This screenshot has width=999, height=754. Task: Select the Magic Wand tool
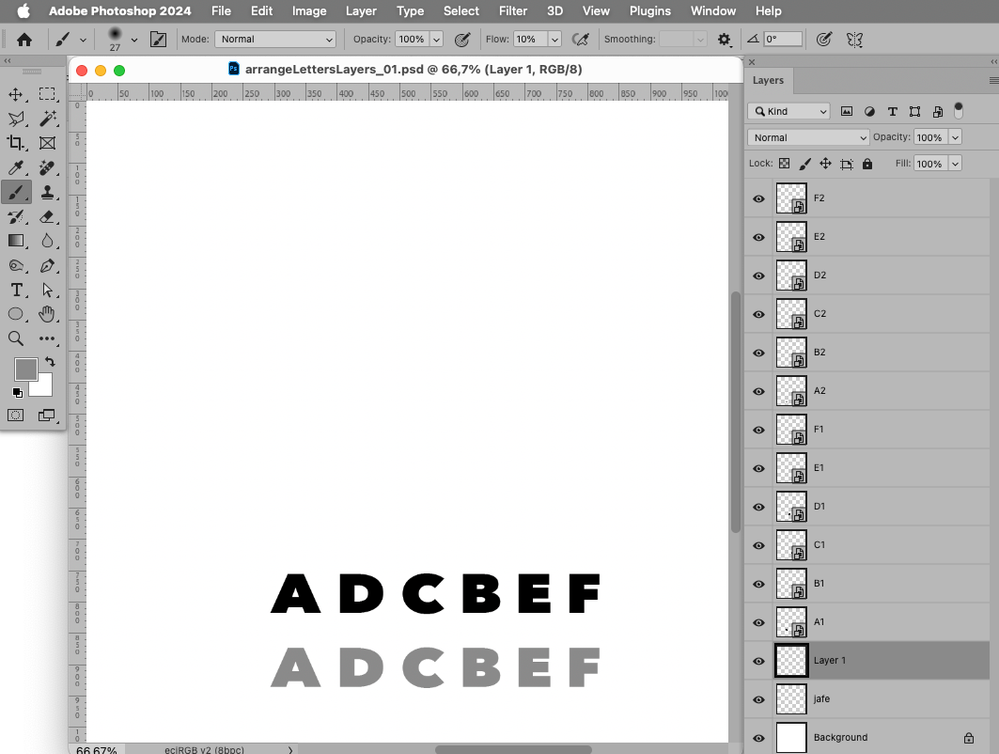click(47, 119)
